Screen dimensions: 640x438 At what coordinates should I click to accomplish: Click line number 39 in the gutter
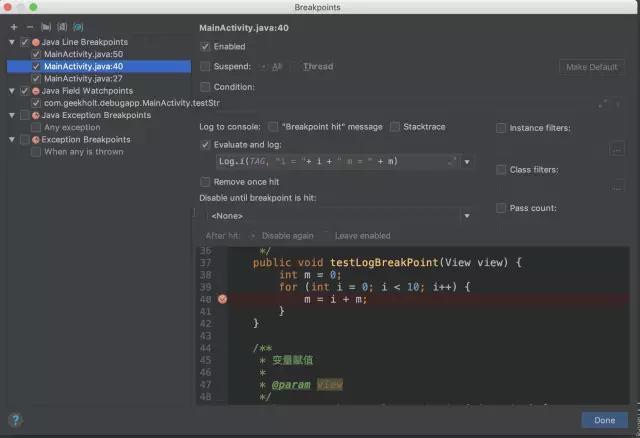tap(206, 287)
